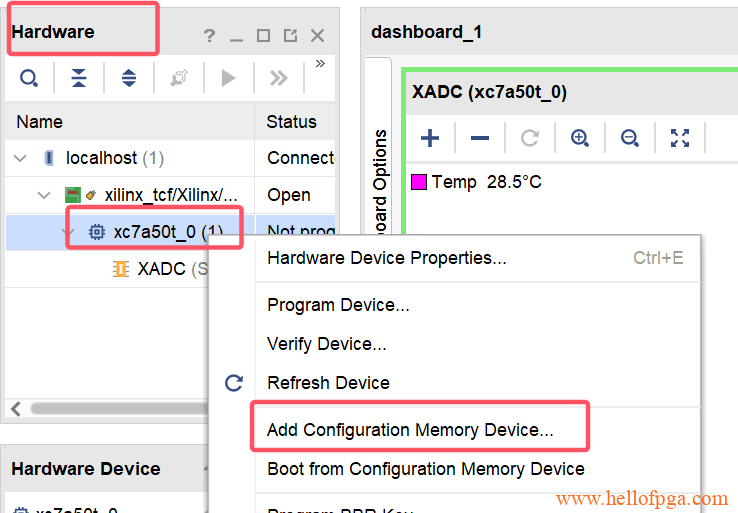
Task: Collapse the localhost tree node
Action: click(x=21, y=158)
